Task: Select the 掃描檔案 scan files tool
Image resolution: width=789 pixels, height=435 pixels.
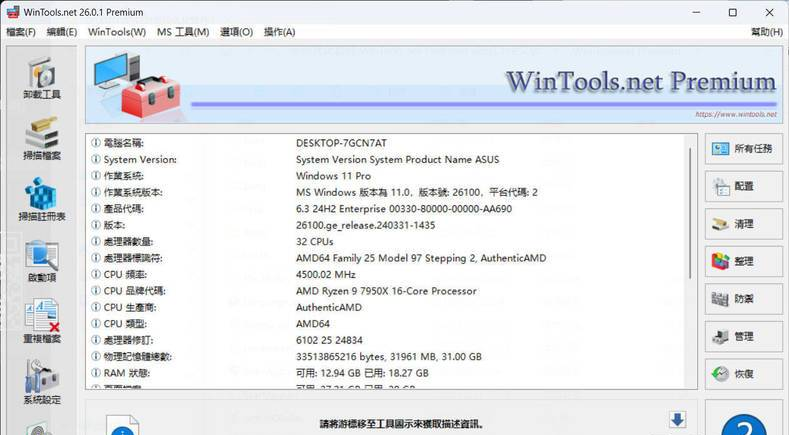Action: click(x=41, y=139)
